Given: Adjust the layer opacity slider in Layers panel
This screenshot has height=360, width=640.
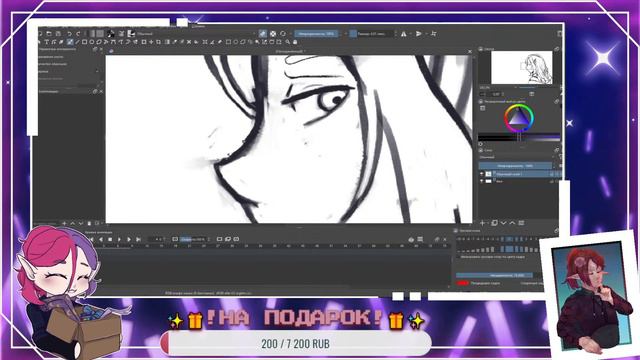Looking at the screenshot, I should pos(515,166).
